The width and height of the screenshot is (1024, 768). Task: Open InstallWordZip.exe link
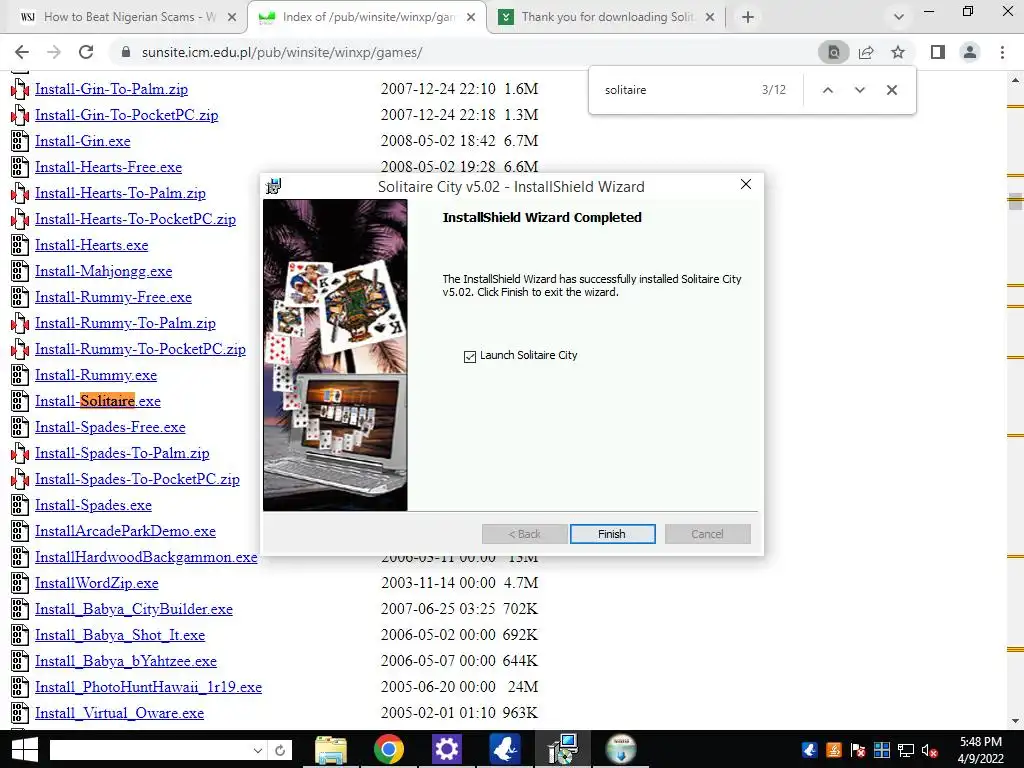click(x=97, y=583)
